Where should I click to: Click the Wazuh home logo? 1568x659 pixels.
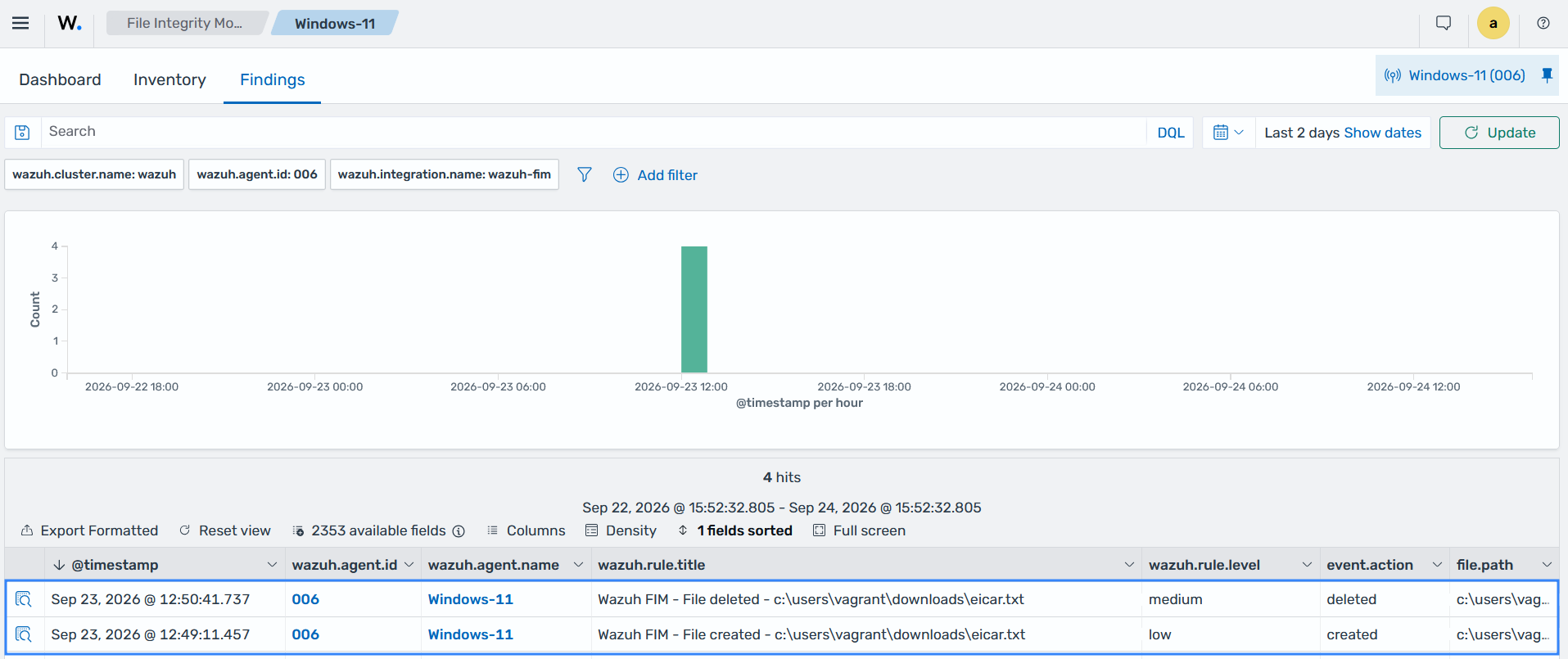coord(70,23)
